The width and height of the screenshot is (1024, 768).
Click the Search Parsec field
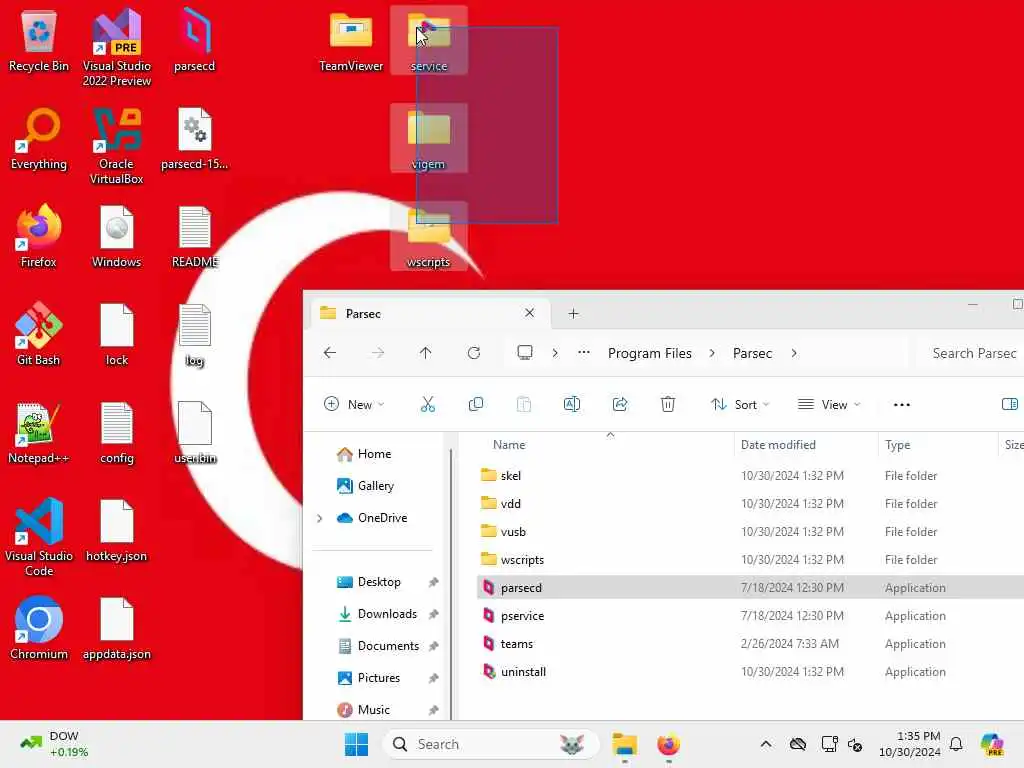click(x=968, y=353)
